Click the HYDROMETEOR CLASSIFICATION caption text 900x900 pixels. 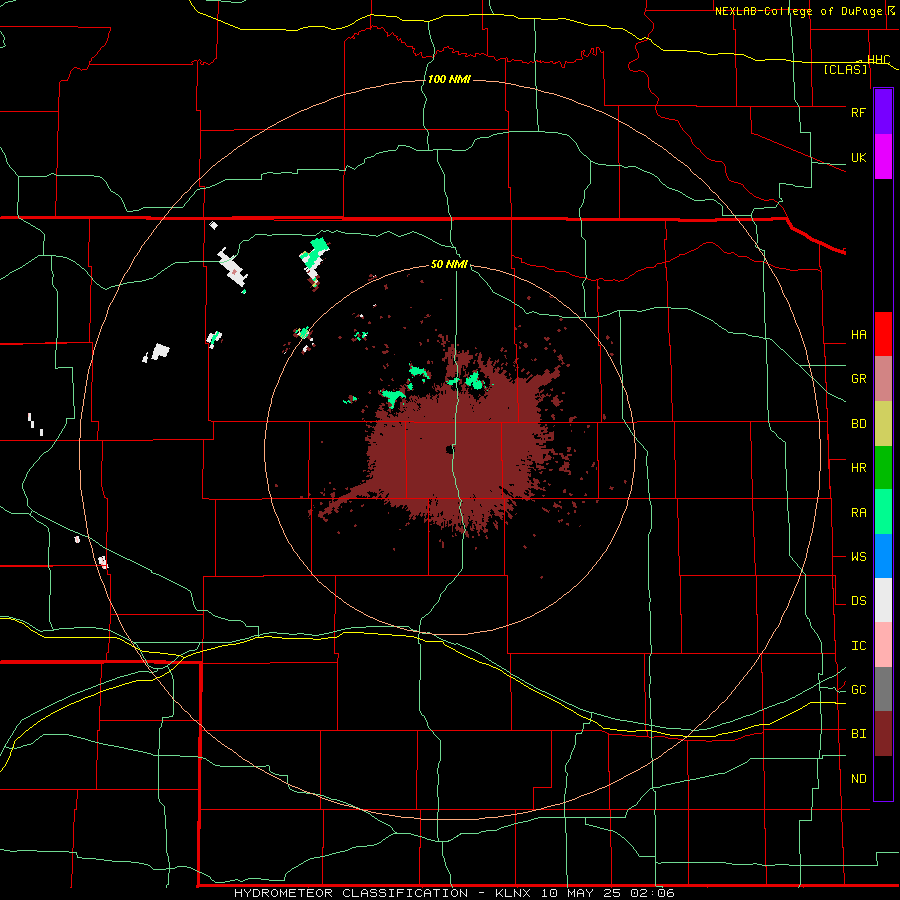pyautogui.click(x=350, y=893)
